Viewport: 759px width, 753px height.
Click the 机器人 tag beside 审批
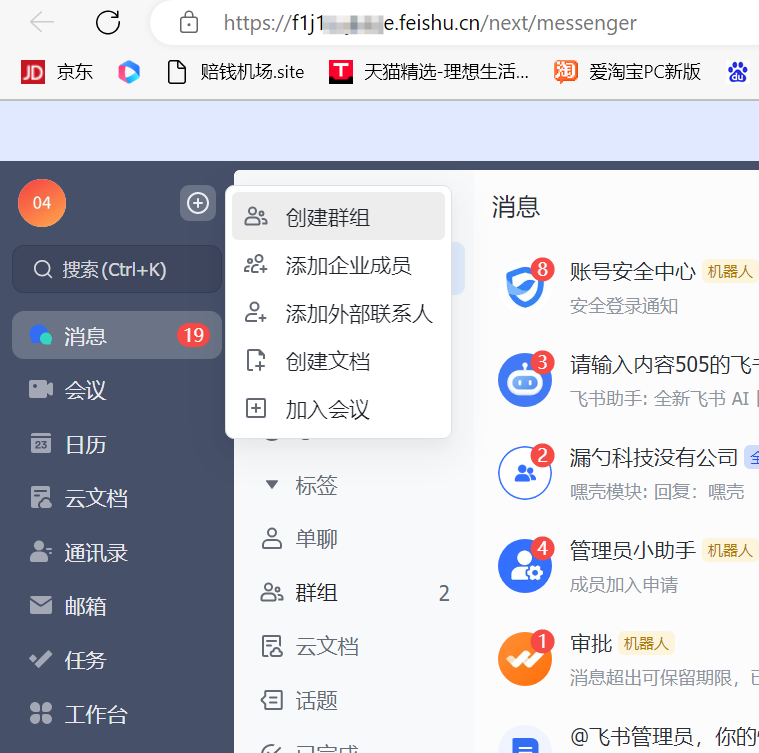coord(646,644)
